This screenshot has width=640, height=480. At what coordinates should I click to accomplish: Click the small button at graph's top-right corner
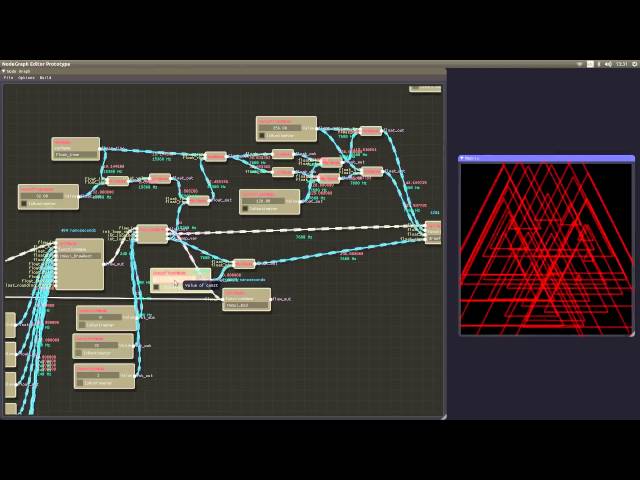coord(425,88)
